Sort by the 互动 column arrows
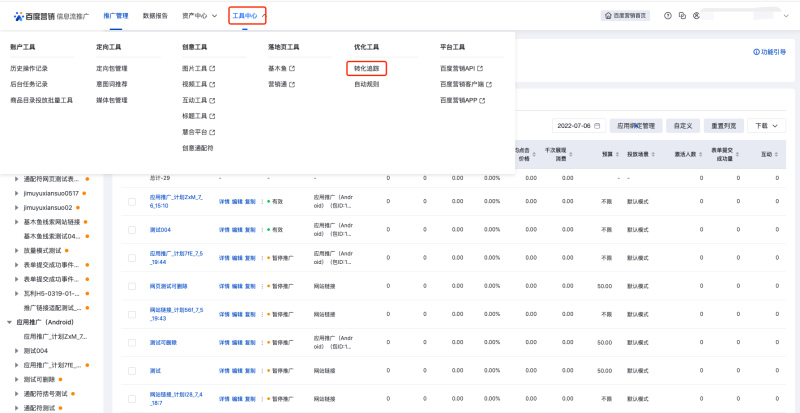Image resolution: width=800 pixels, height=413 pixels. 777,154
